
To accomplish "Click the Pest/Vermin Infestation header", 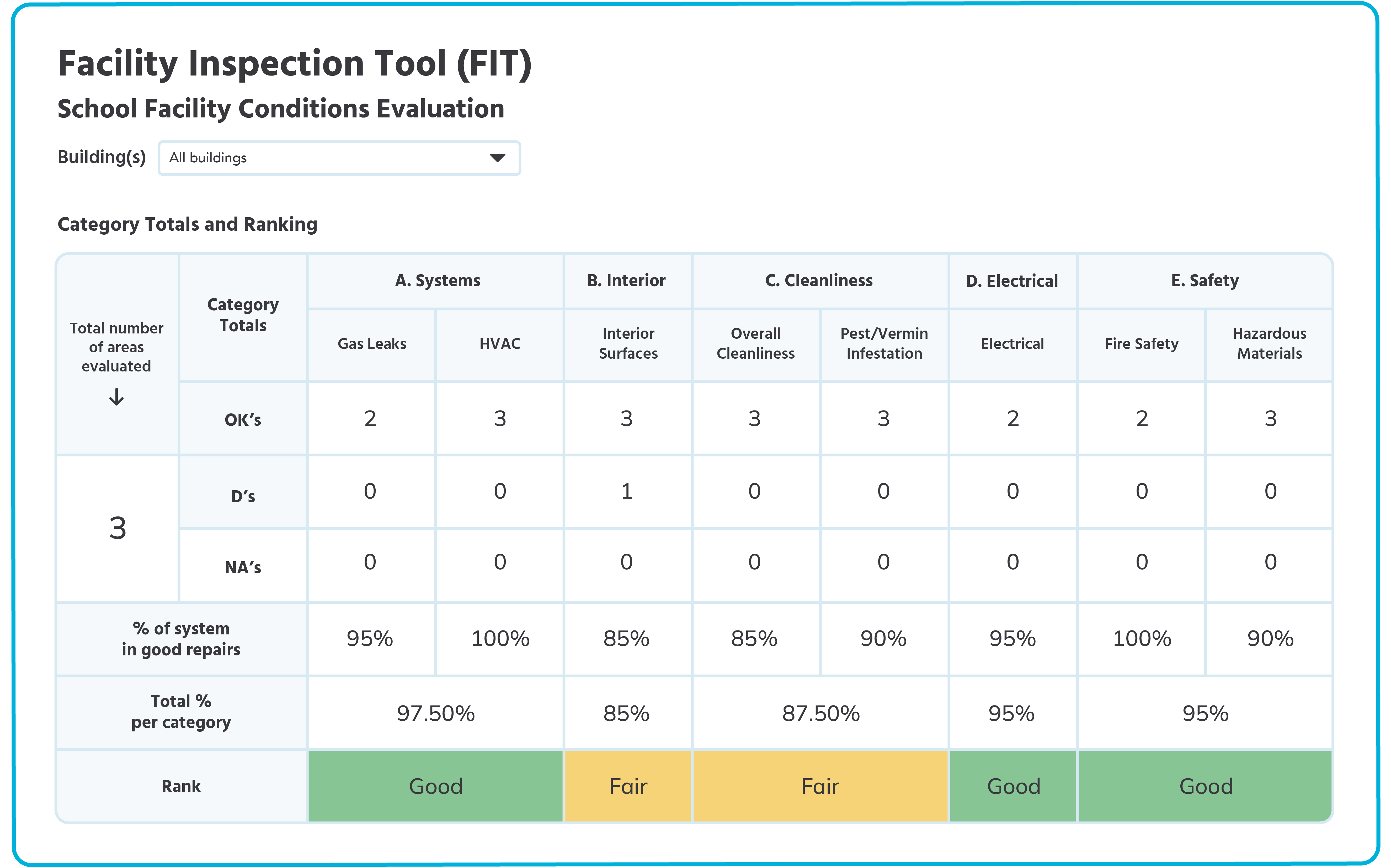I will [x=884, y=344].
